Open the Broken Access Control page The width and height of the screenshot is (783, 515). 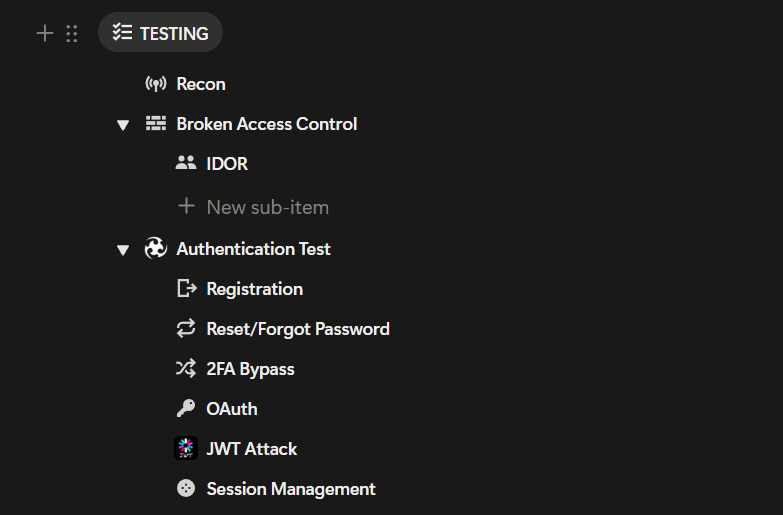tap(267, 124)
